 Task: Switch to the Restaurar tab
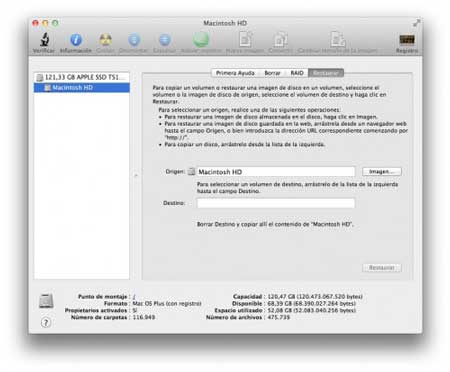pyautogui.click(x=326, y=73)
